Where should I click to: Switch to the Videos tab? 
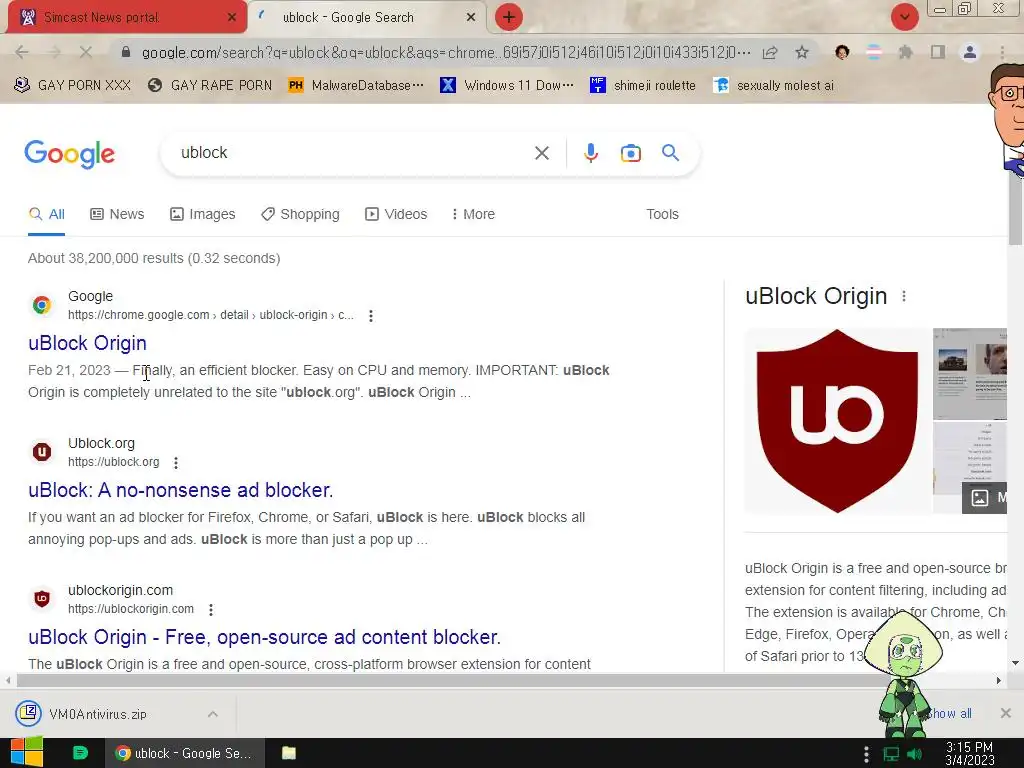396,214
